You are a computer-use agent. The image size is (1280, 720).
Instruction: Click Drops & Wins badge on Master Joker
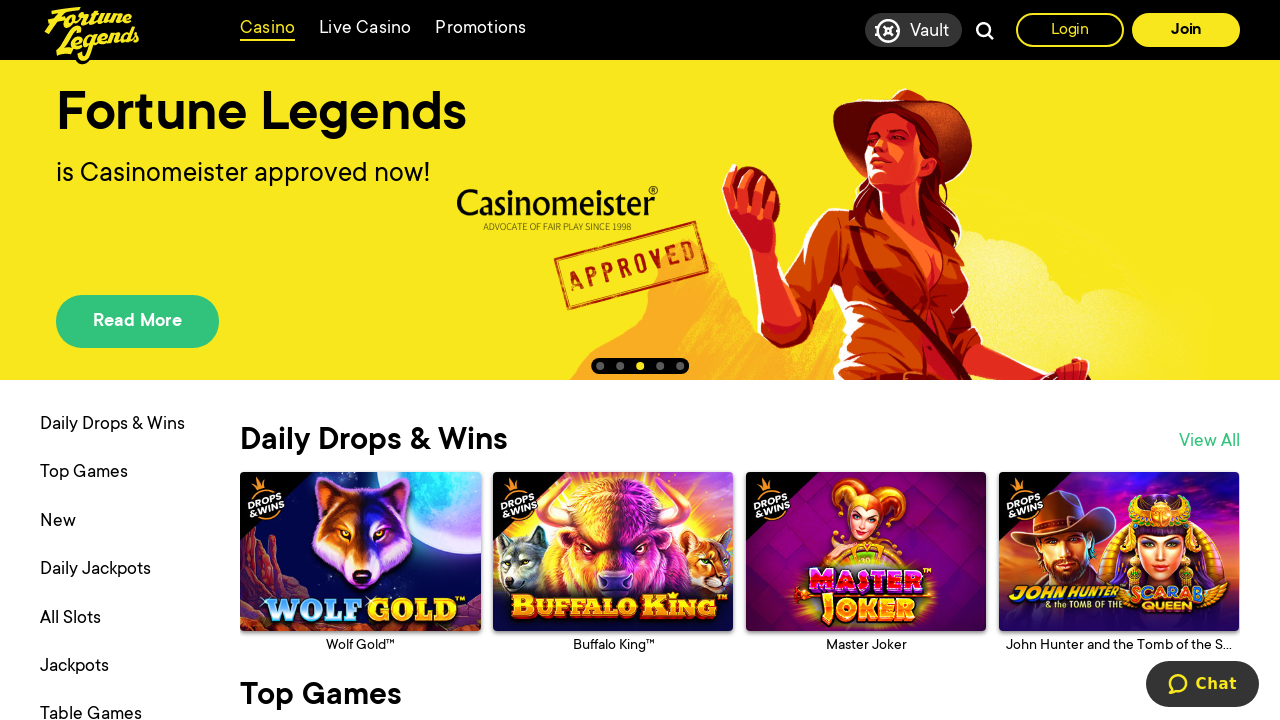[x=772, y=497]
